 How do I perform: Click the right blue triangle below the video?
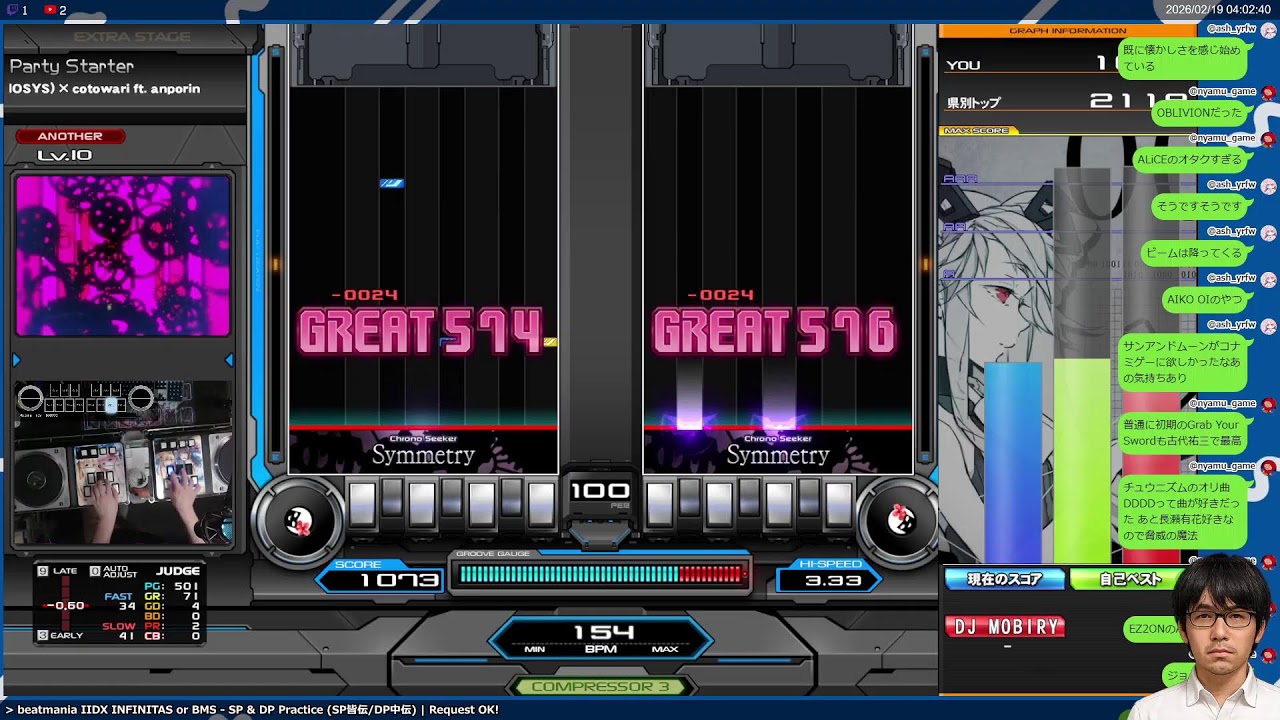229,360
